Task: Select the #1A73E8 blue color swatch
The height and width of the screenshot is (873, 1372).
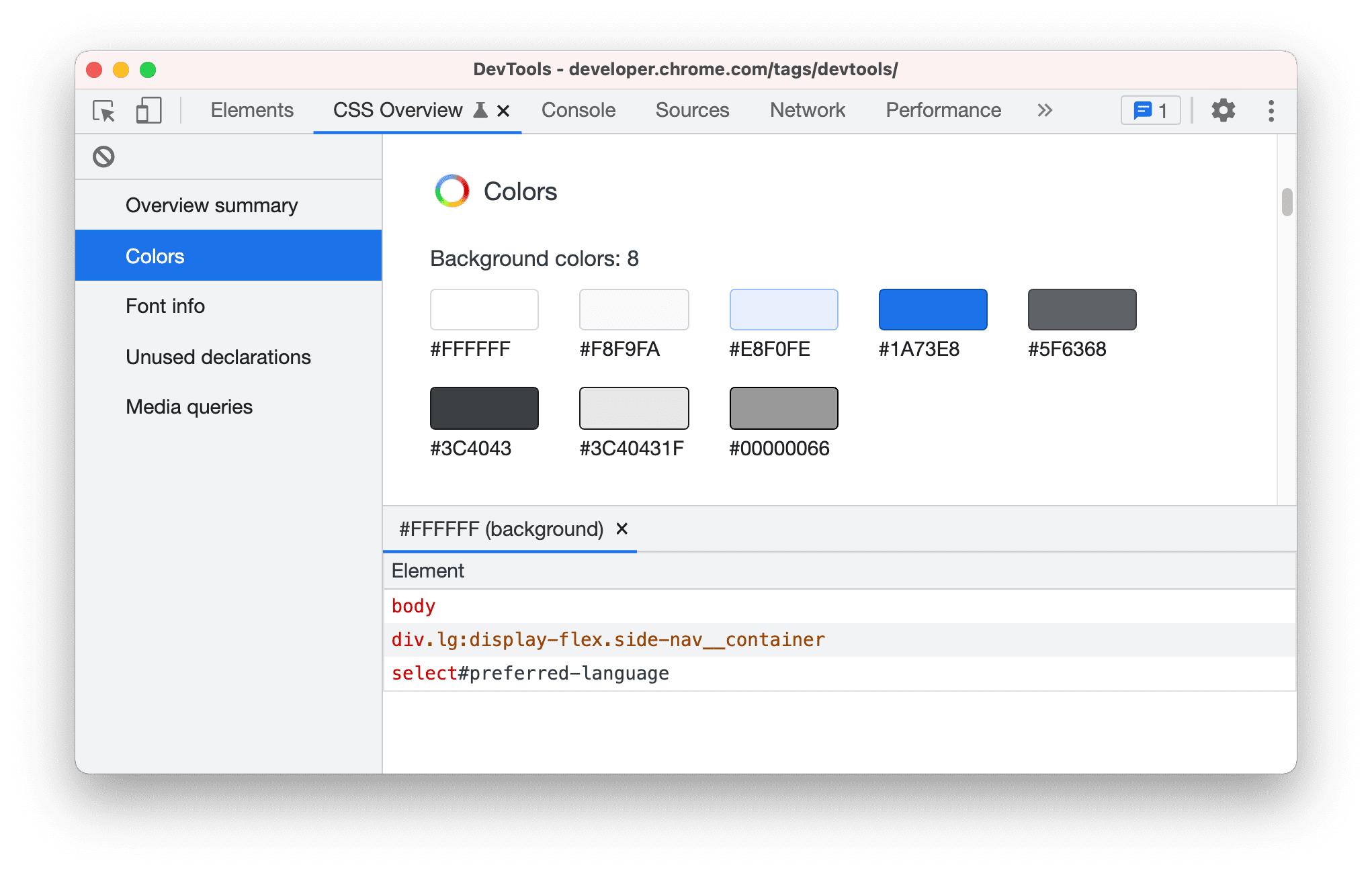Action: 932,309
